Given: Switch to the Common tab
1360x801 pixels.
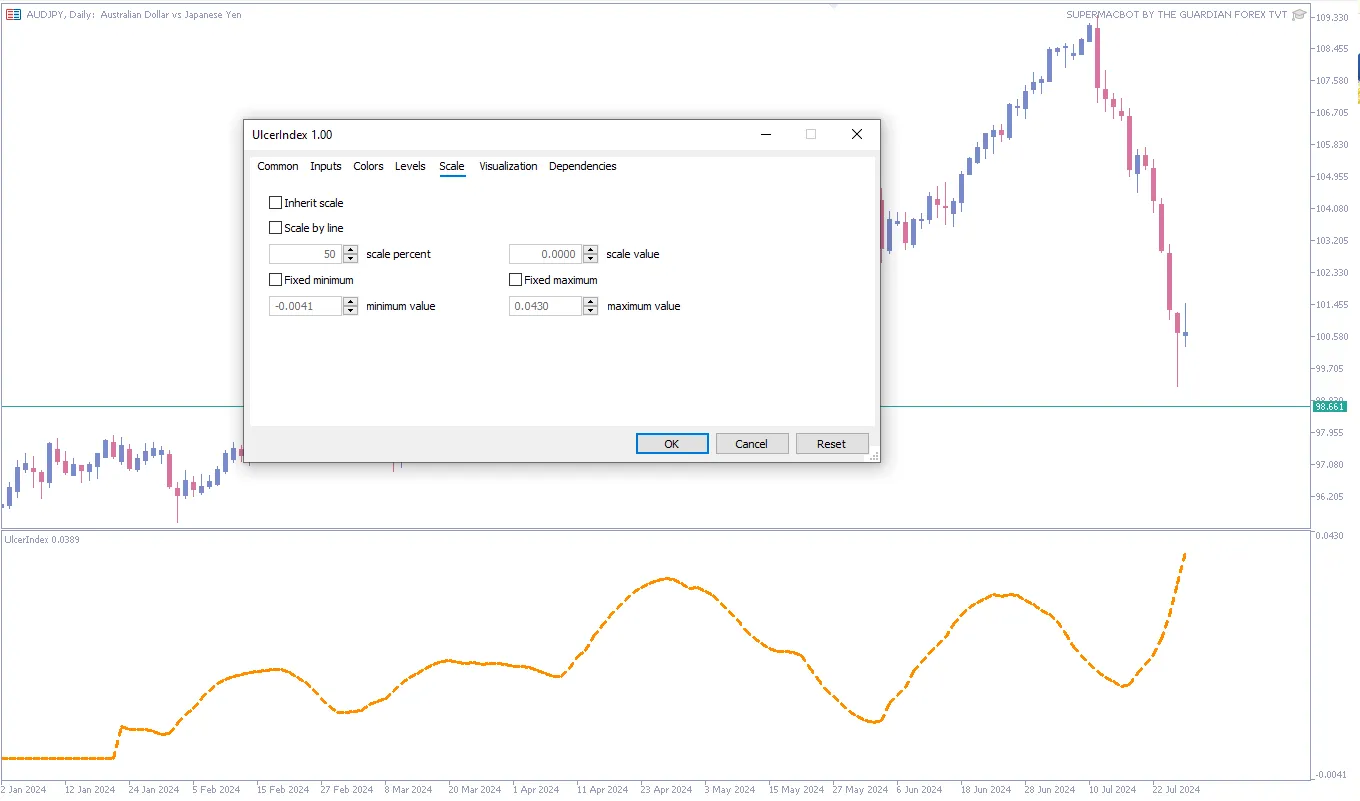Looking at the screenshot, I should pyautogui.click(x=277, y=166).
